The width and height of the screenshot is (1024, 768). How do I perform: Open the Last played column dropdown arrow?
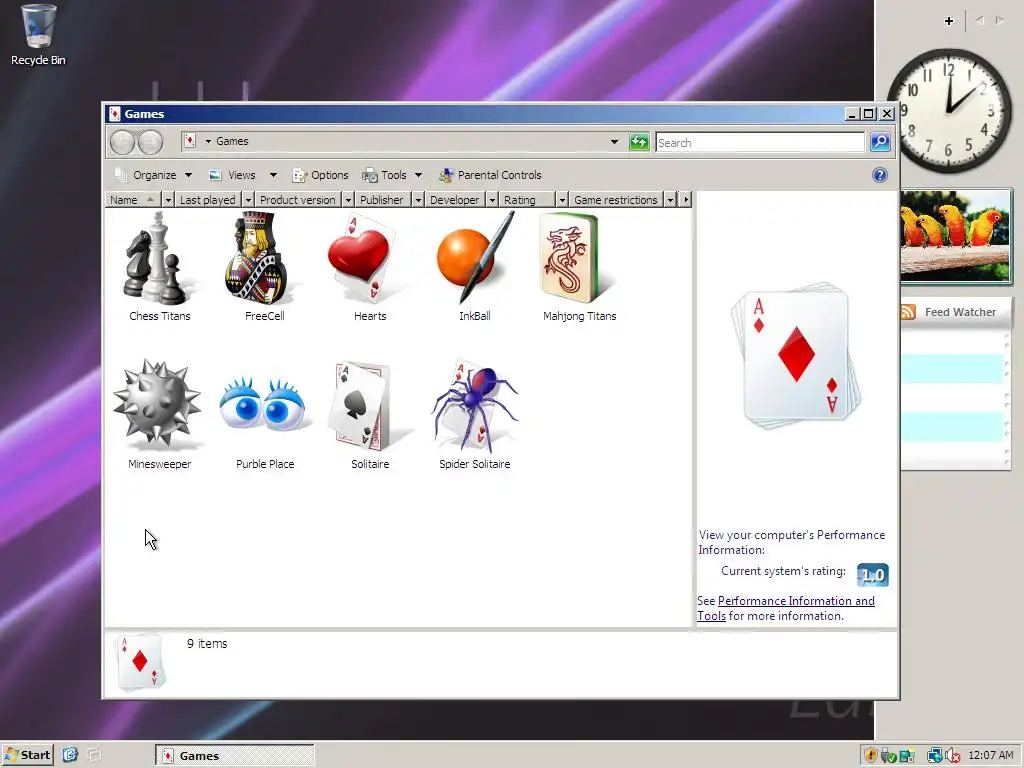[x=248, y=200]
